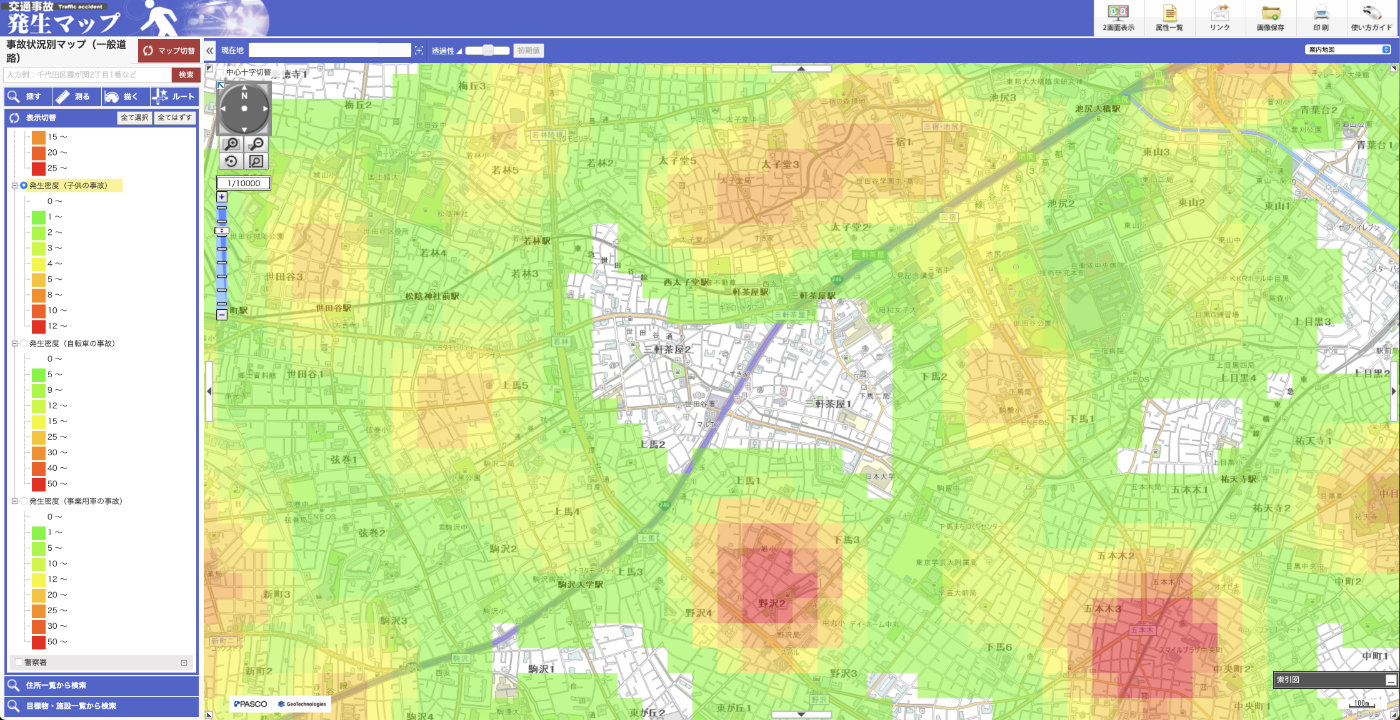Click the plus at zoom slider top
The image size is (1400, 720).
222,197
